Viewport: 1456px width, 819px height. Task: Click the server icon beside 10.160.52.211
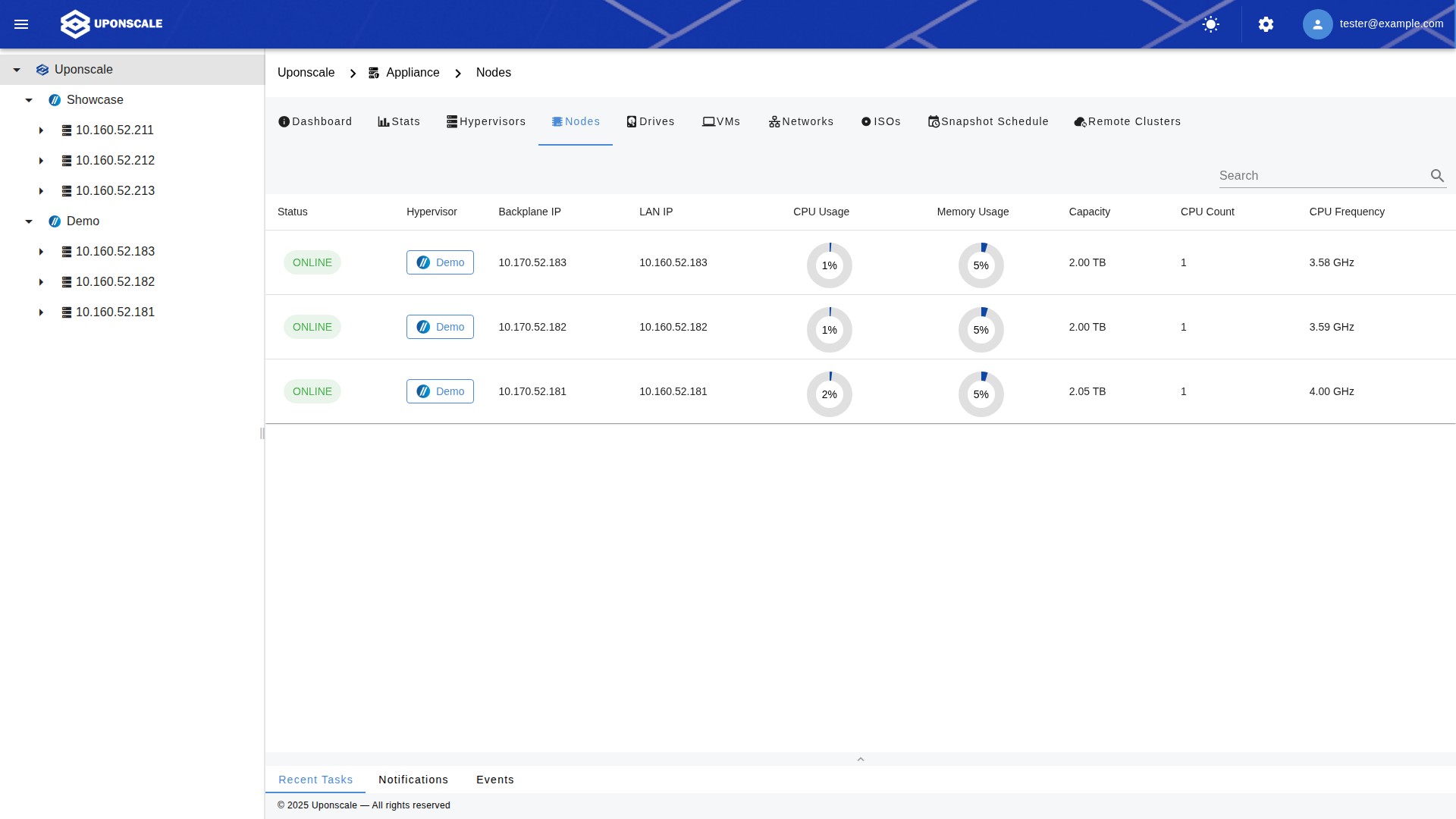click(x=67, y=130)
